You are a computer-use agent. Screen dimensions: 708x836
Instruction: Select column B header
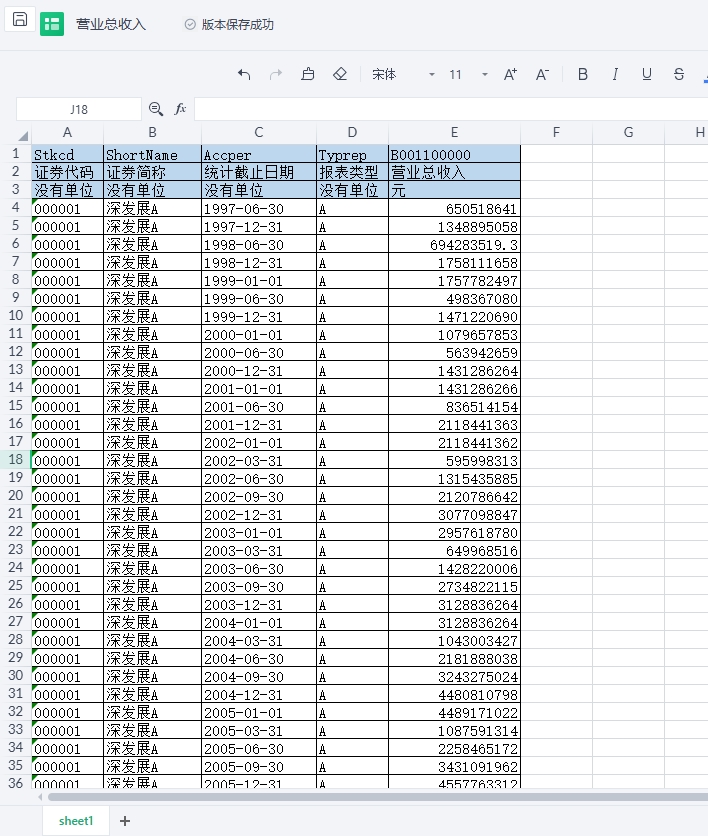pos(152,132)
